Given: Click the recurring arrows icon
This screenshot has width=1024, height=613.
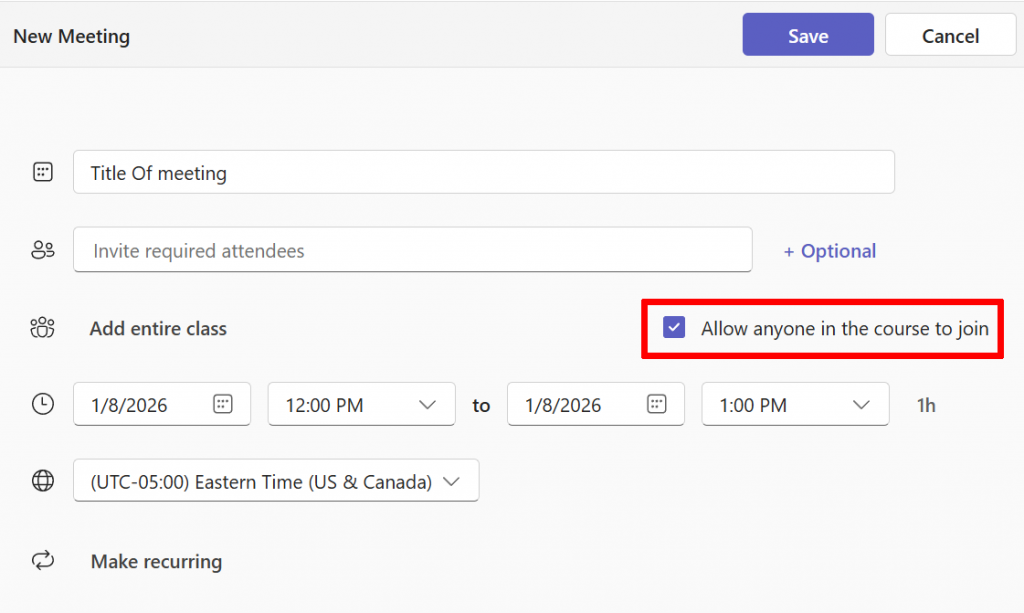Looking at the screenshot, I should (42, 561).
